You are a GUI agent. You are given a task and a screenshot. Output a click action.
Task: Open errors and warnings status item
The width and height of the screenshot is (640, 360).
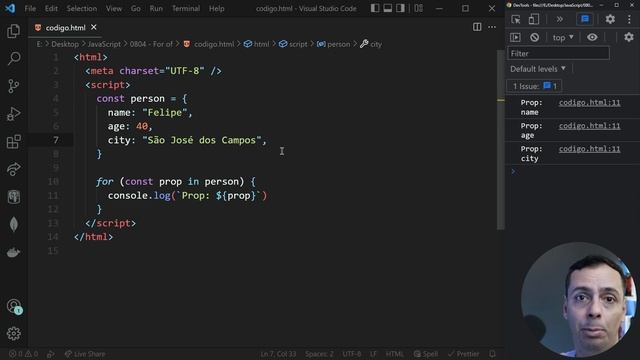click(24, 354)
